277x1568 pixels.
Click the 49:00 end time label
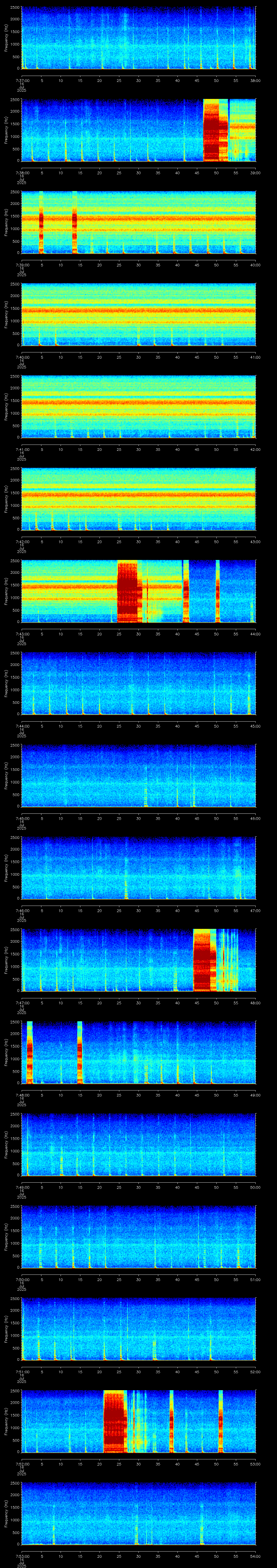[256, 1095]
